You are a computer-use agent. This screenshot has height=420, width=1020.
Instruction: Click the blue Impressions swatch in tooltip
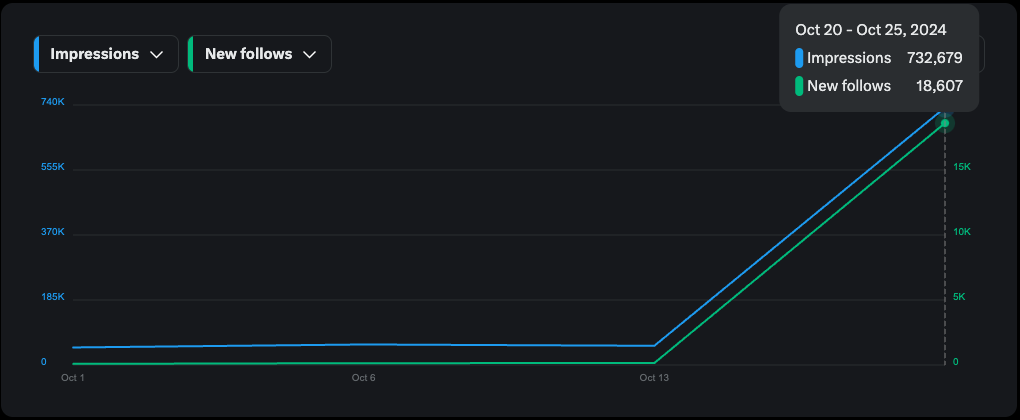coord(799,59)
